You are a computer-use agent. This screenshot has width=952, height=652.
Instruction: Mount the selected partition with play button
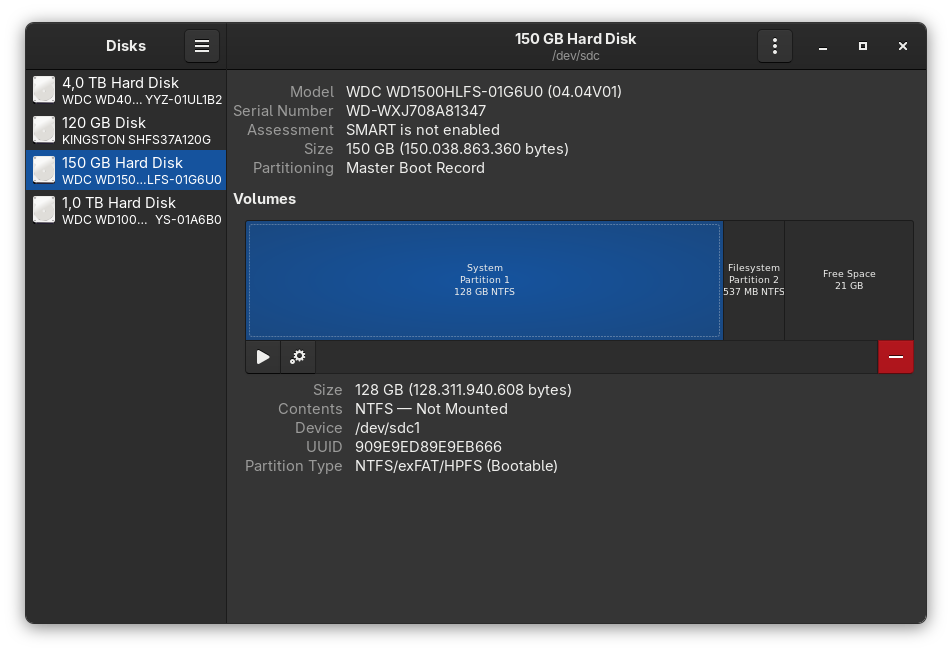click(x=263, y=357)
